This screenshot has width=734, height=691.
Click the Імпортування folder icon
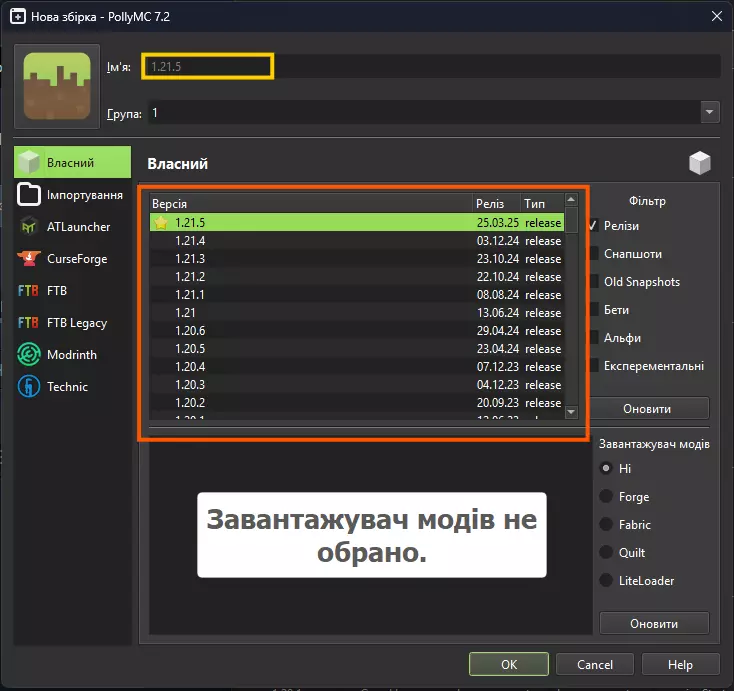point(29,194)
